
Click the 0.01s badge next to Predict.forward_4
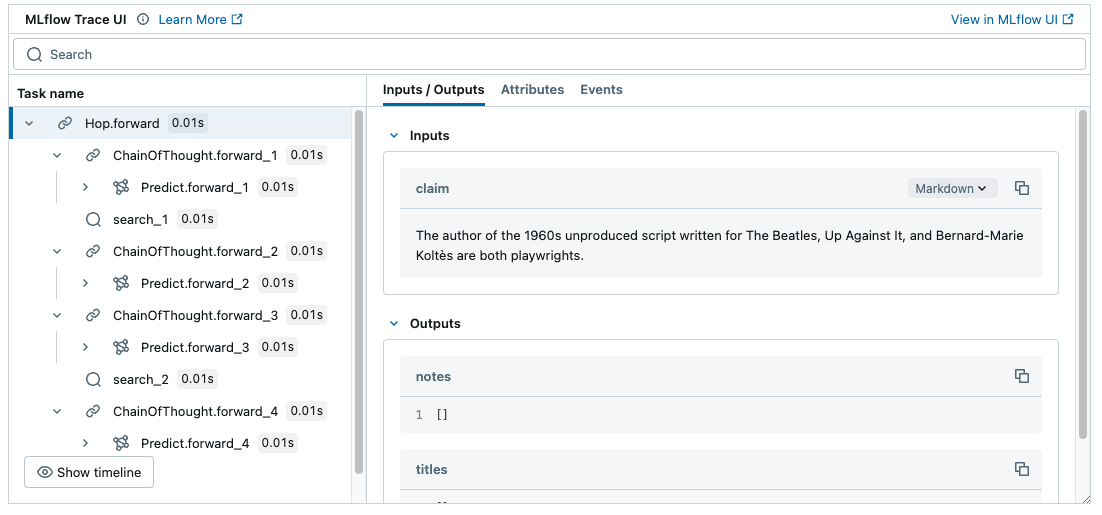tap(278, 443)
